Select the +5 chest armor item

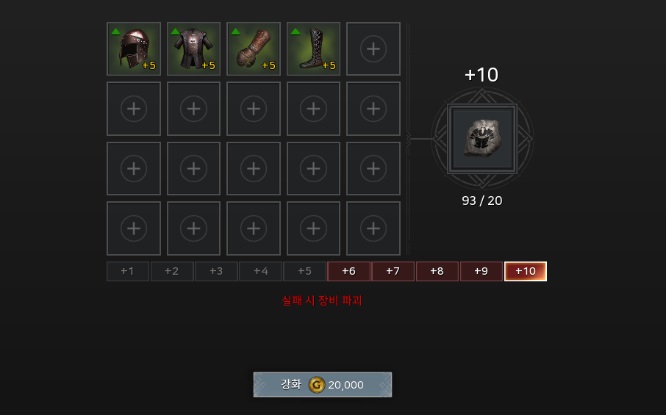point(194,49)
